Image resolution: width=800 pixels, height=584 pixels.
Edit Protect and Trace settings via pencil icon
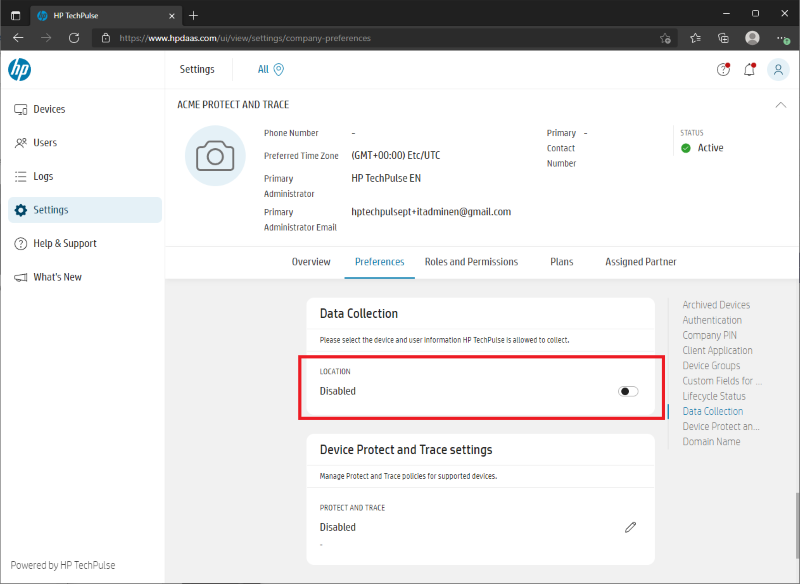click(630, 527)
